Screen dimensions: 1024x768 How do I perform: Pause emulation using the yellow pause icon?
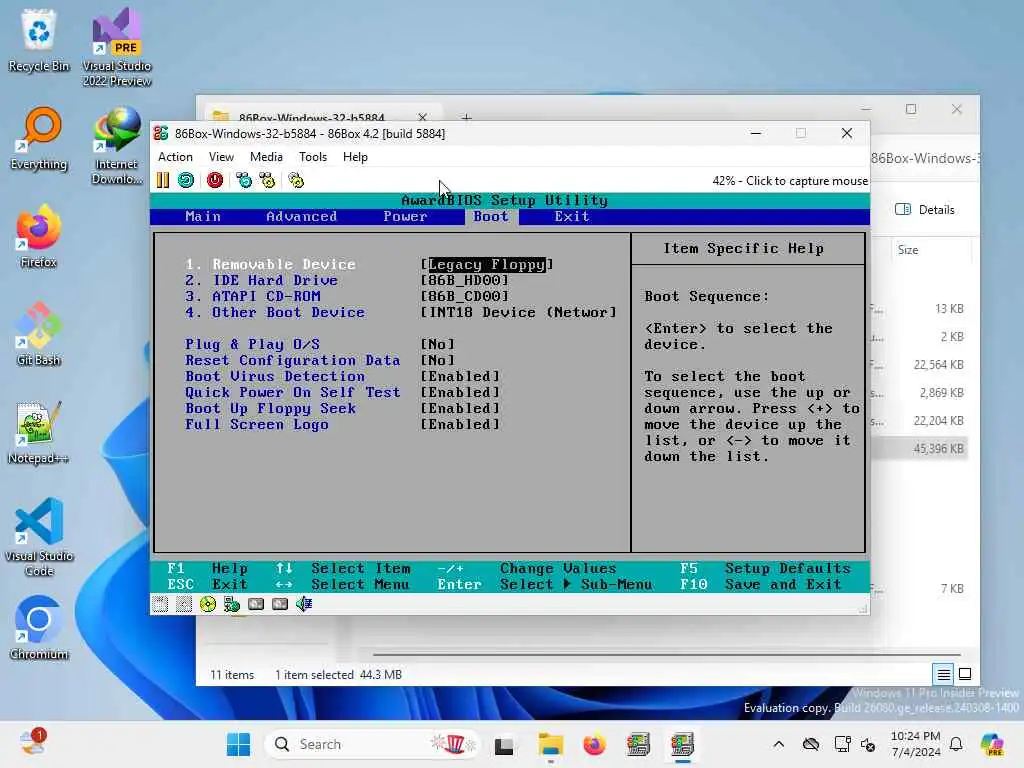tap(163, 180)
